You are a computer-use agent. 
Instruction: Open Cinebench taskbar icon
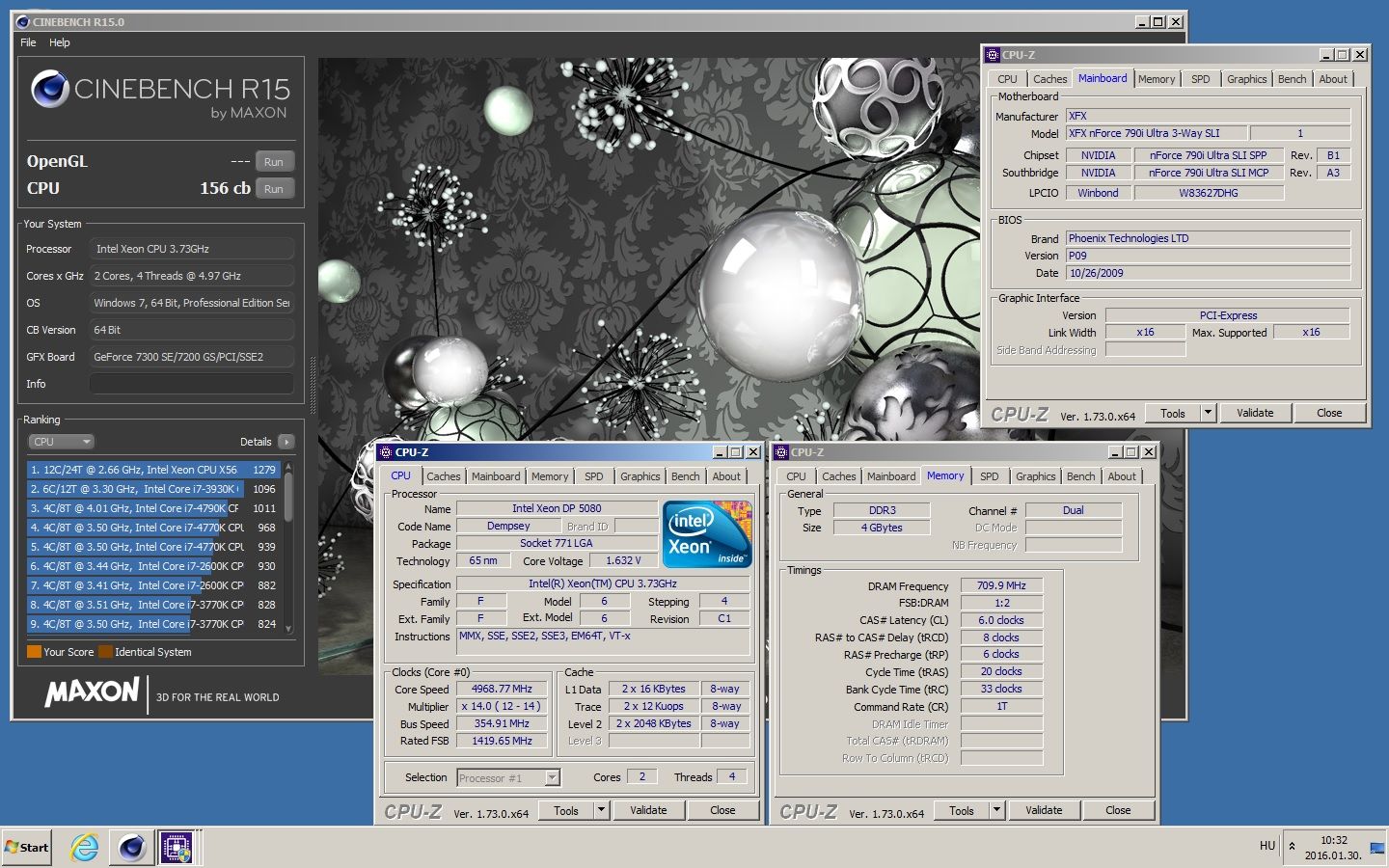[132, 848]
